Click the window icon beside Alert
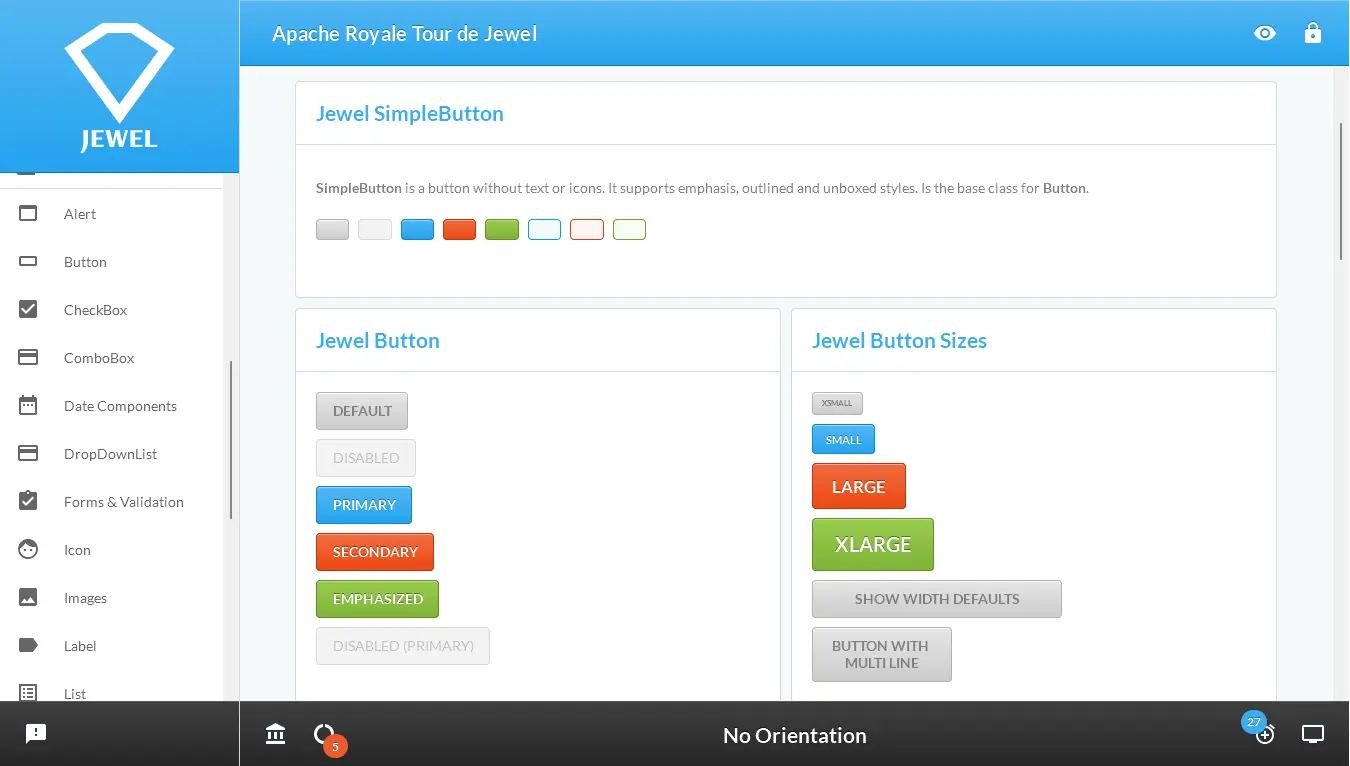 pyautogui.click(x=28, y=213)
